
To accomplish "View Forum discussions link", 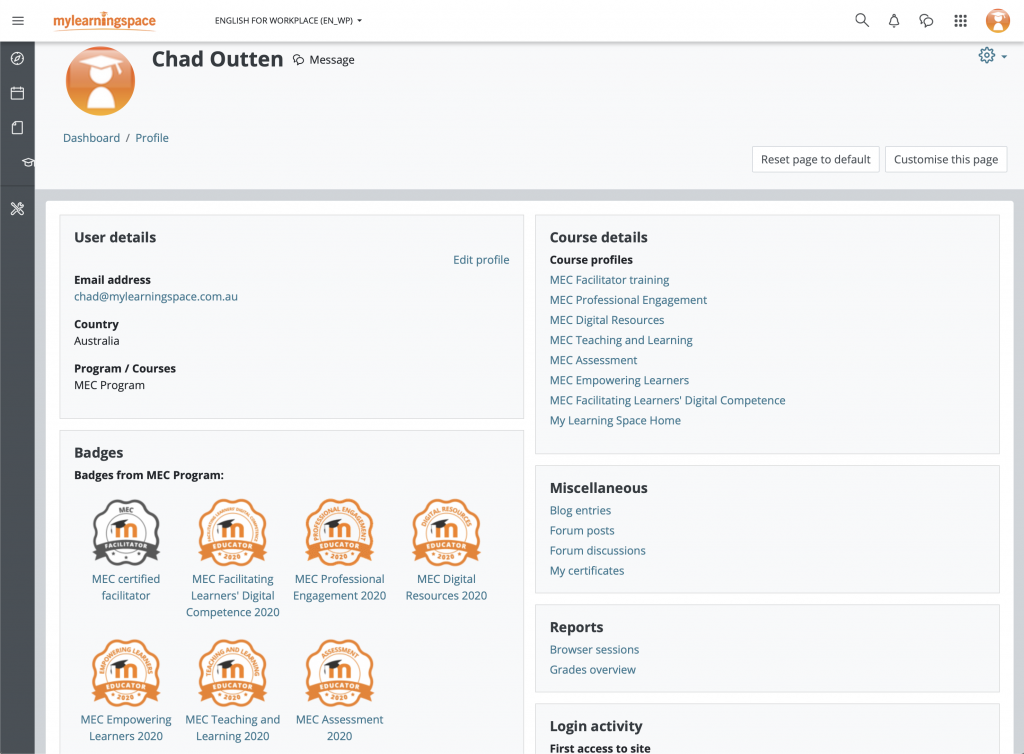I will coord(598,551).
